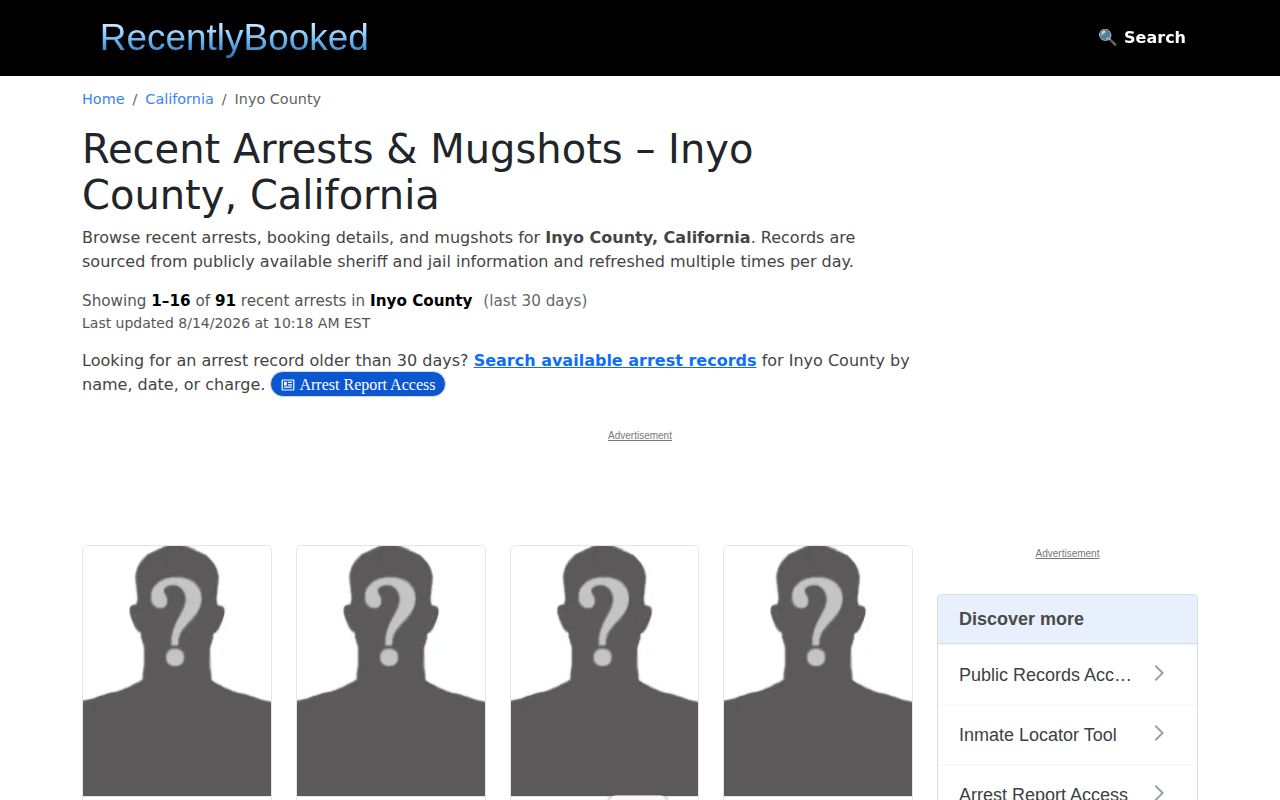Click the Search label in the header
The image size is (1280, 800).
(1154, 37)
